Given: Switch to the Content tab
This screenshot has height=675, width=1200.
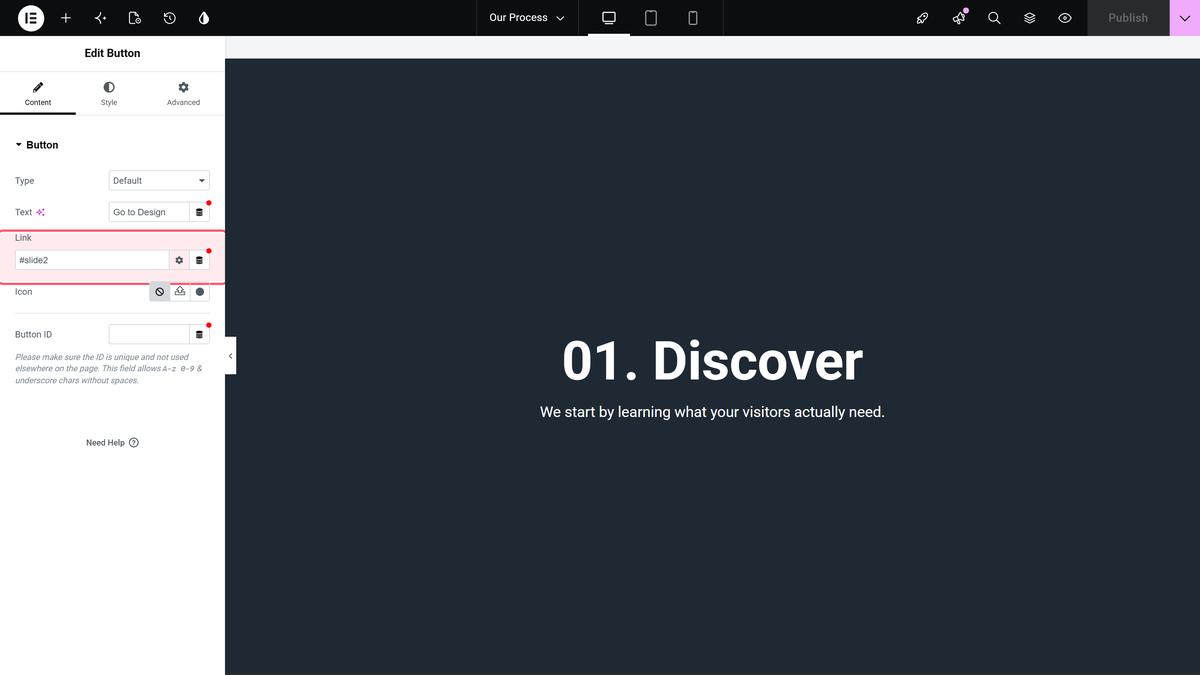Looking at the screenshot, I should coord(38,94).
